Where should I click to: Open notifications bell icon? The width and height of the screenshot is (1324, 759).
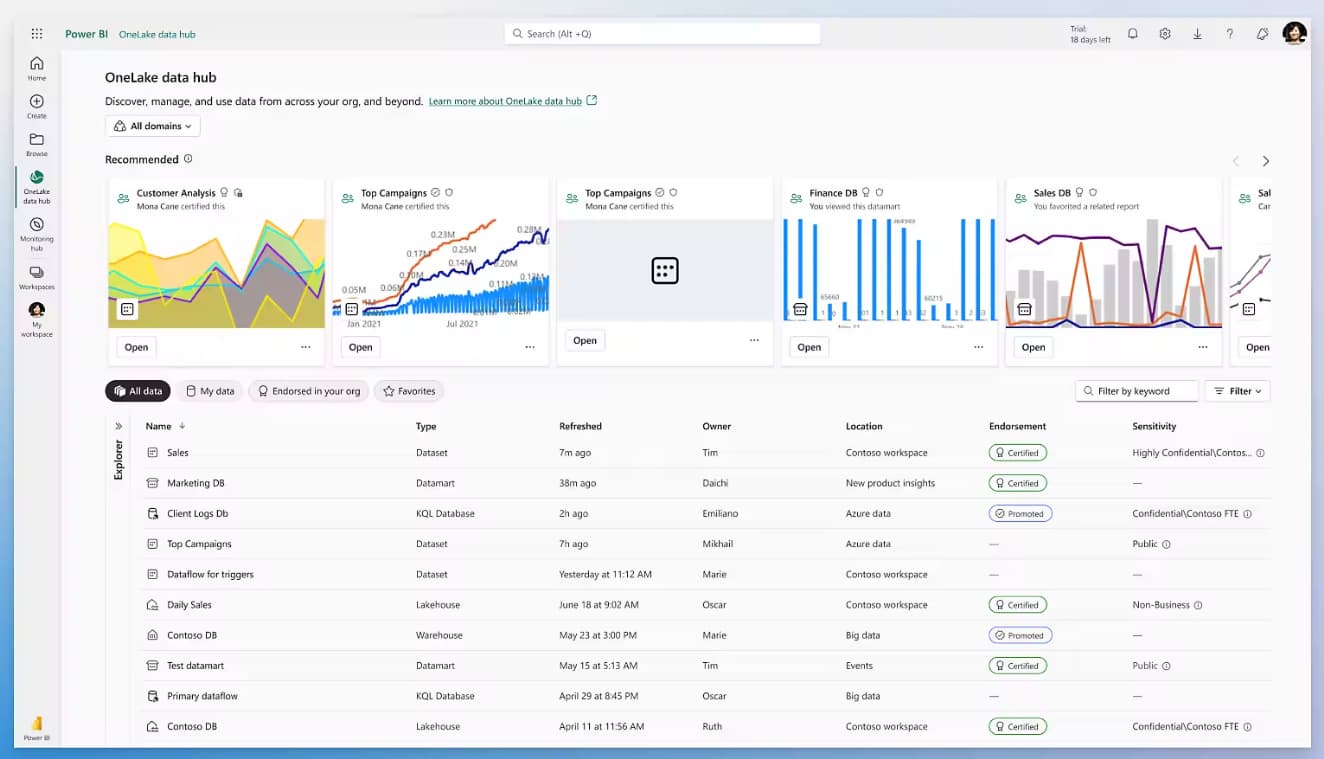(1133, 34)
